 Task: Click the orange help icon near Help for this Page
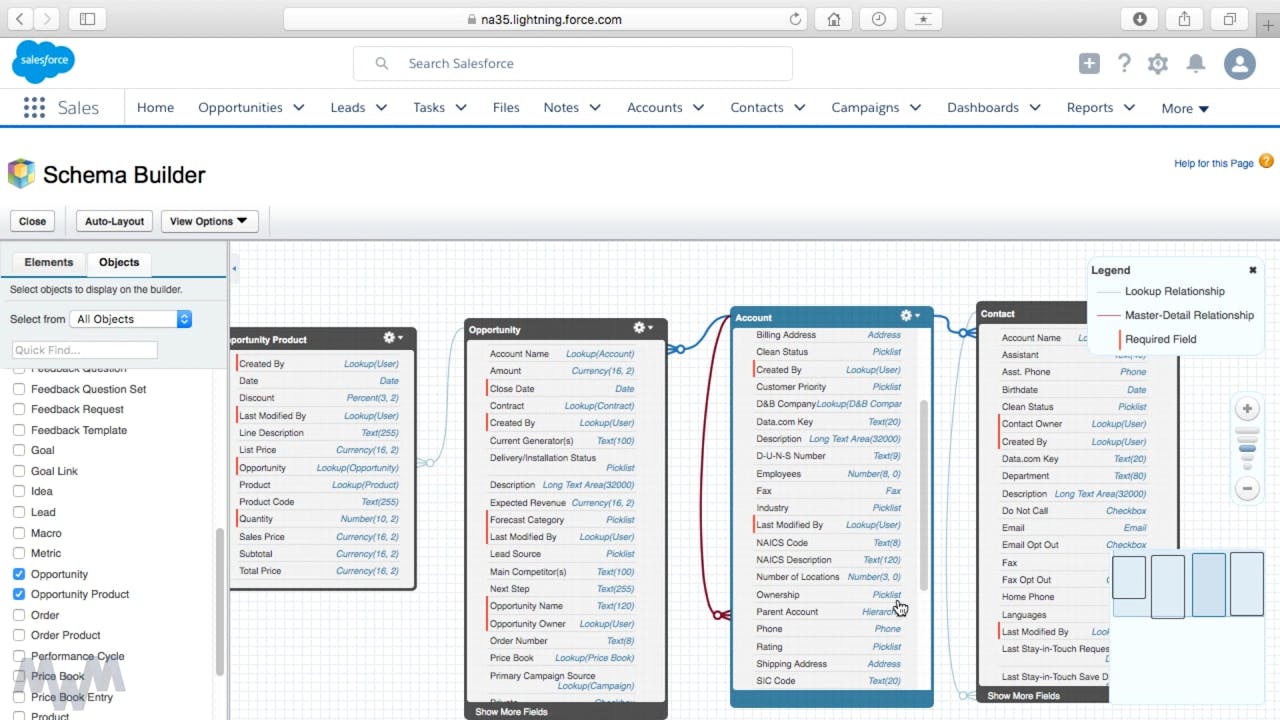[1266, 161]
